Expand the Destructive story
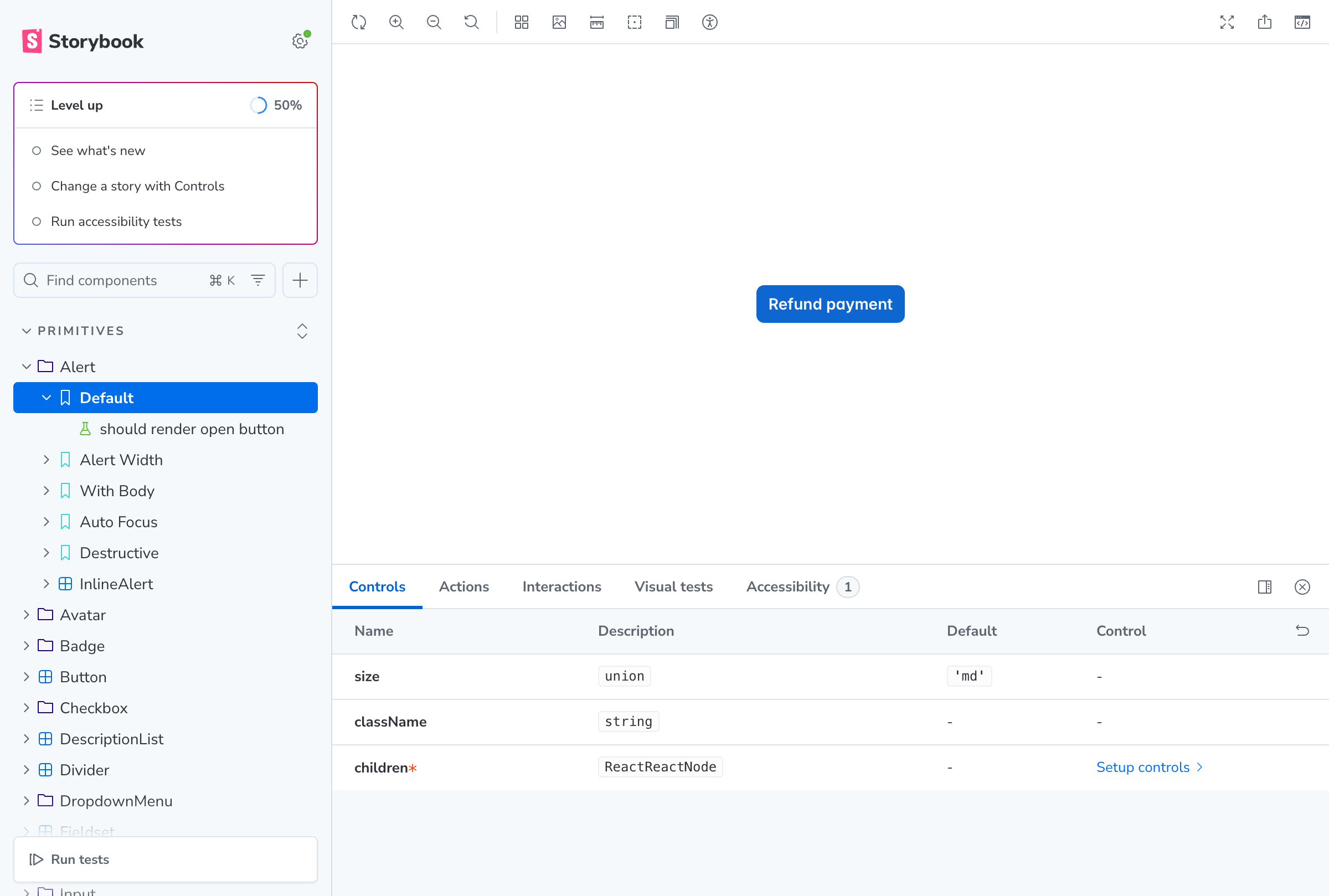Image resolution: width=1329 pixels, height=896 pixels. pyautogui.click(x=47, y=553)
